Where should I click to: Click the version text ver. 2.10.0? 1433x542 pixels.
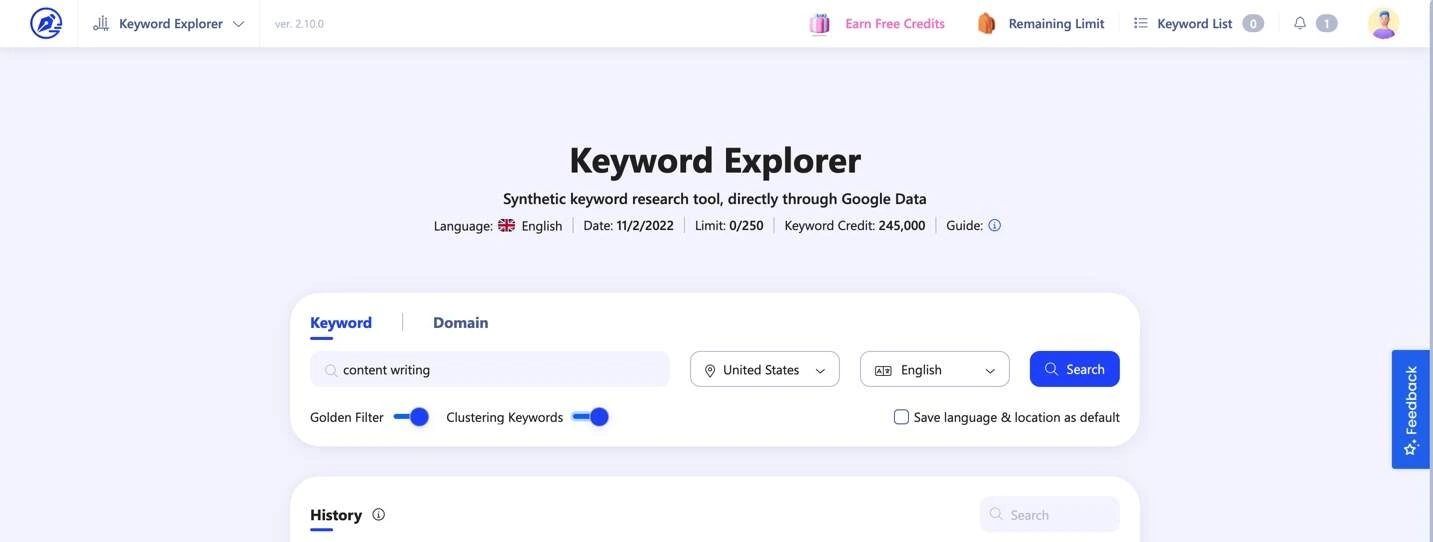click(299, 24)
